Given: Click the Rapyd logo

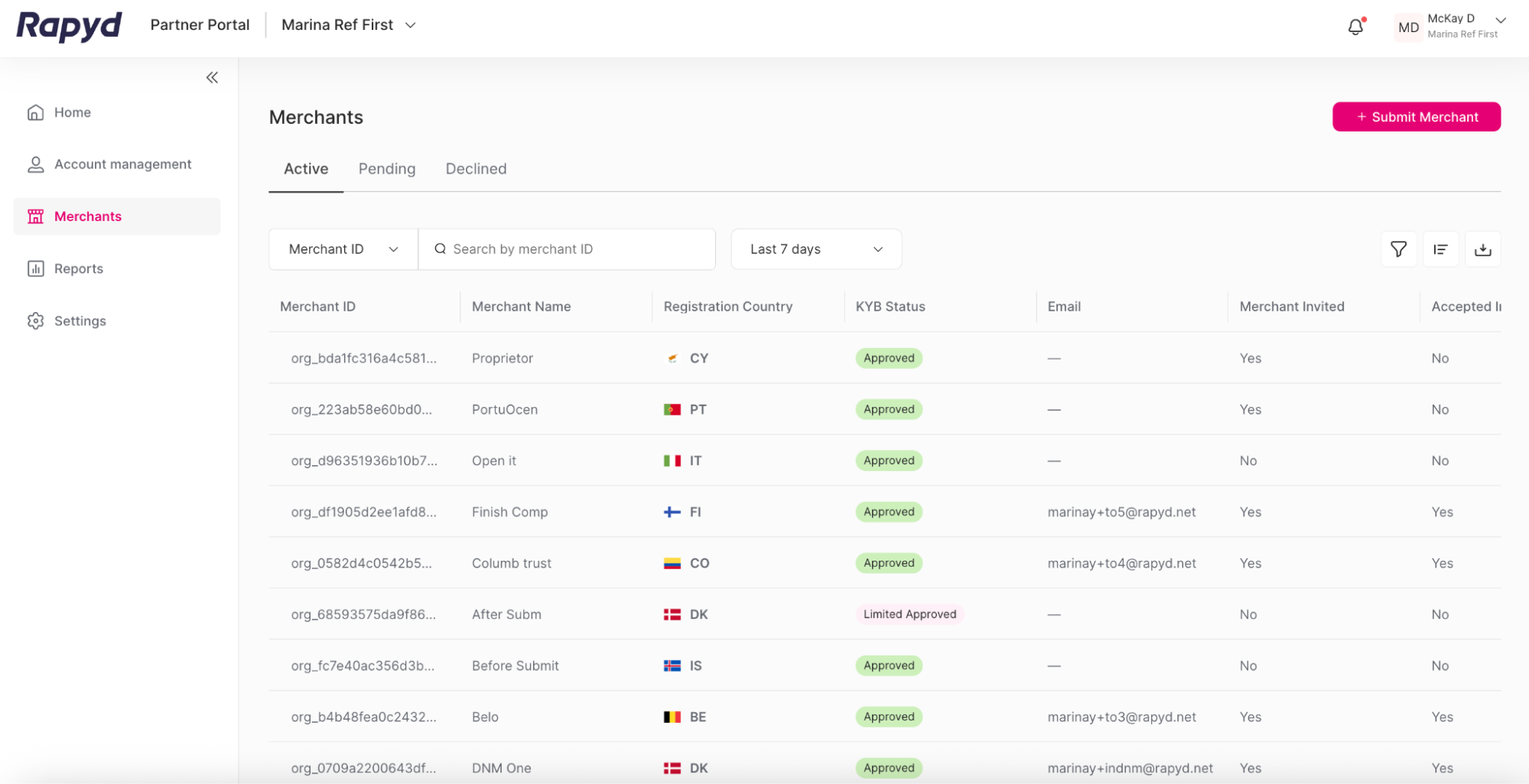Looking at the screenshot, I should [x=68, y=25].
